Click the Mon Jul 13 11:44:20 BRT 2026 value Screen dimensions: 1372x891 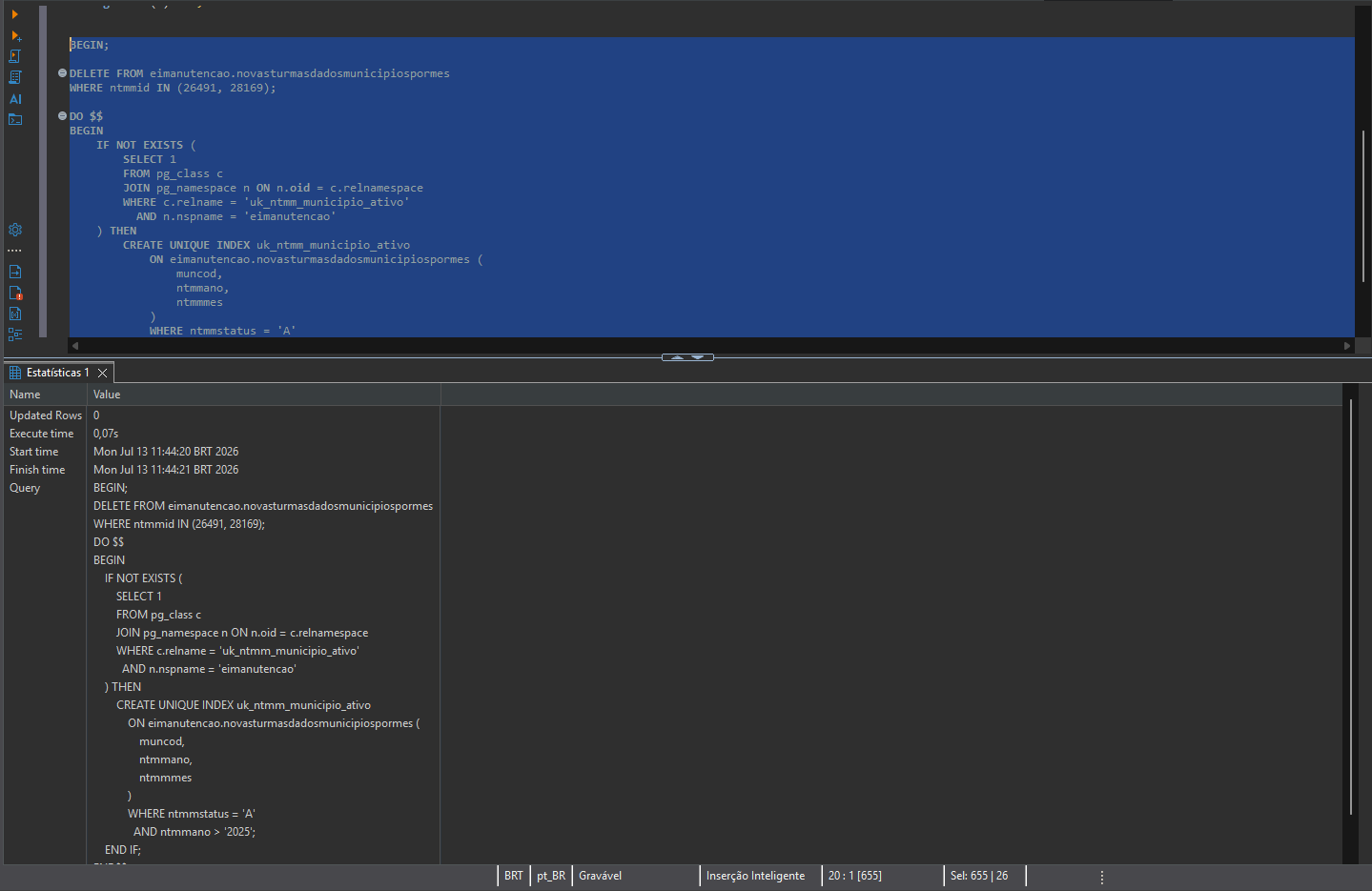(166, 452)
